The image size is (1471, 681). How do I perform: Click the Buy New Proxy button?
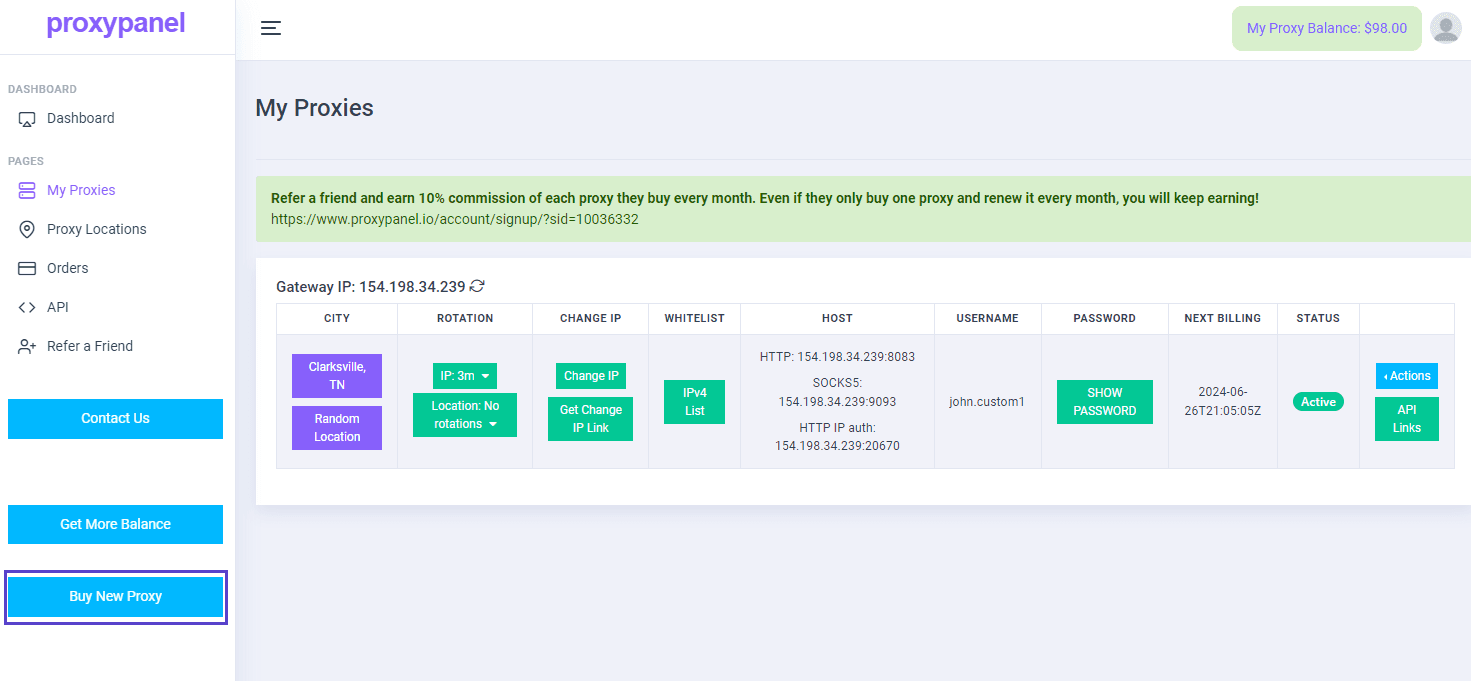point(115,597)
